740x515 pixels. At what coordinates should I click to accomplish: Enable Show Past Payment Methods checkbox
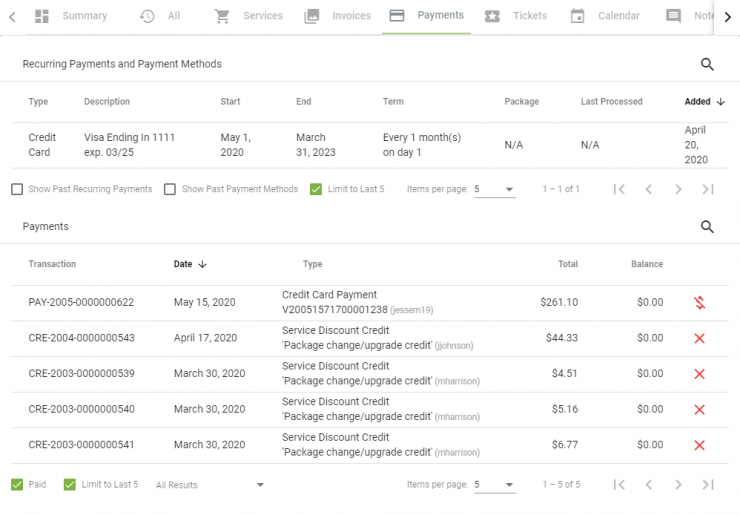(x=170, y=189)
